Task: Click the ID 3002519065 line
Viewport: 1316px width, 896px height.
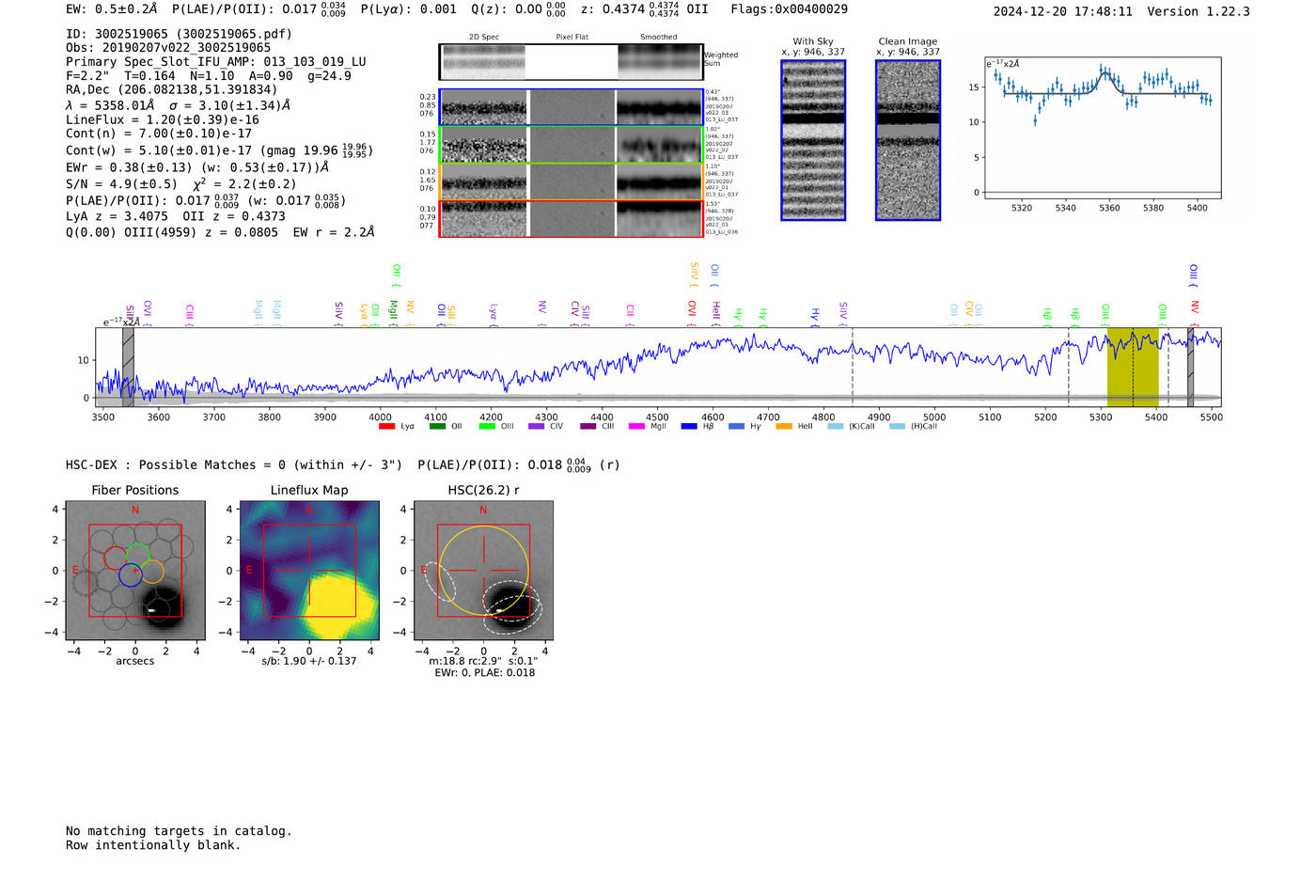Action: pyautogui.click(x=179, y=34)
